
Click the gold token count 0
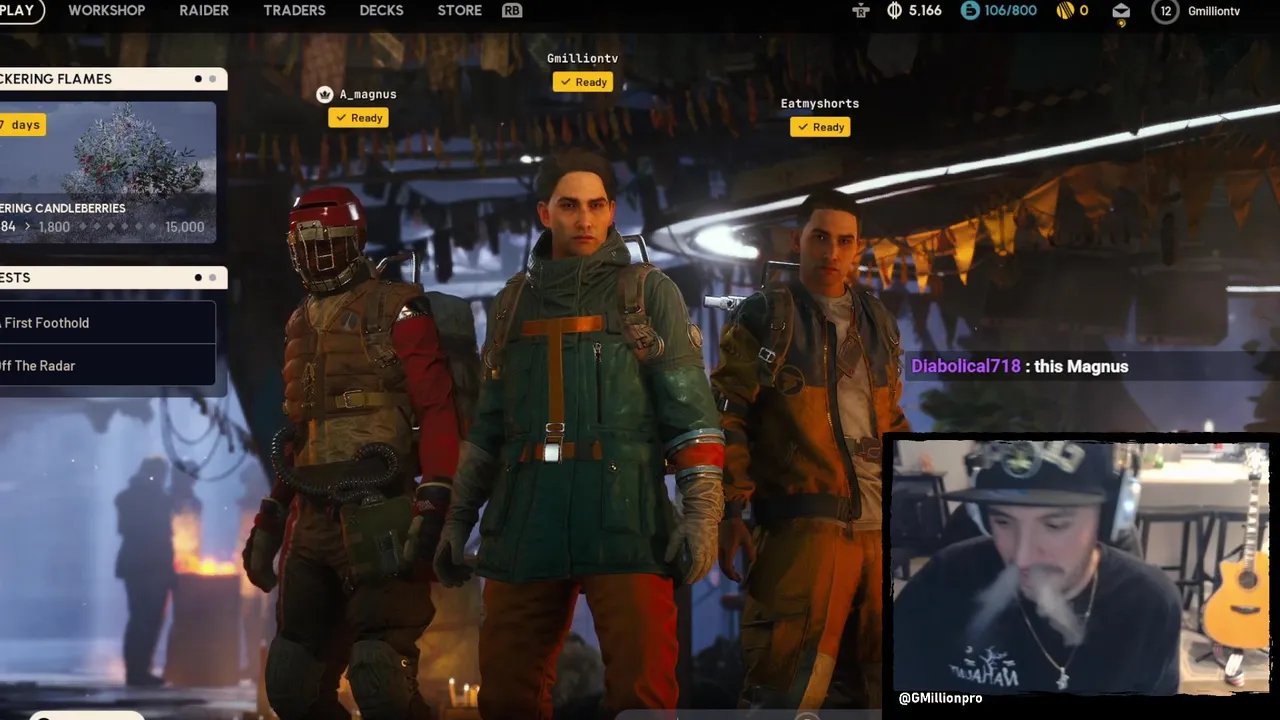pyautogui.click(x=1084, y=11)
